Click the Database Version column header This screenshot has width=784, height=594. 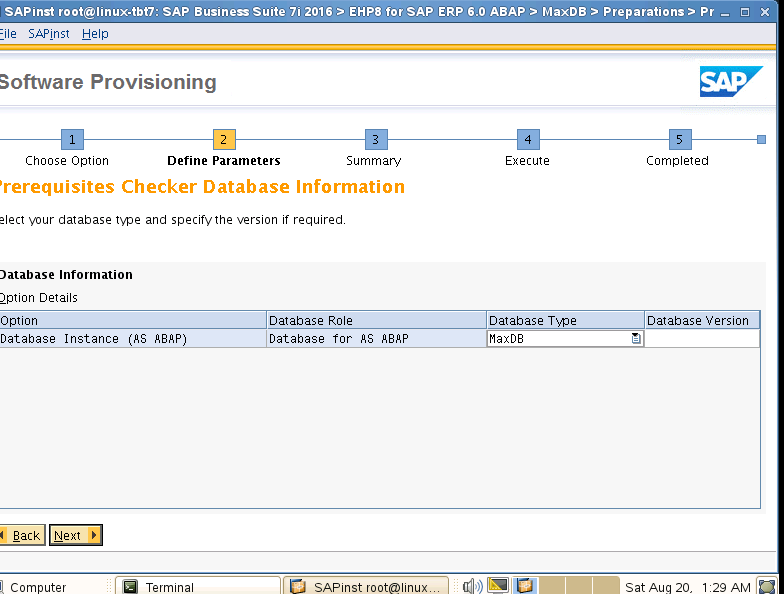702,320
